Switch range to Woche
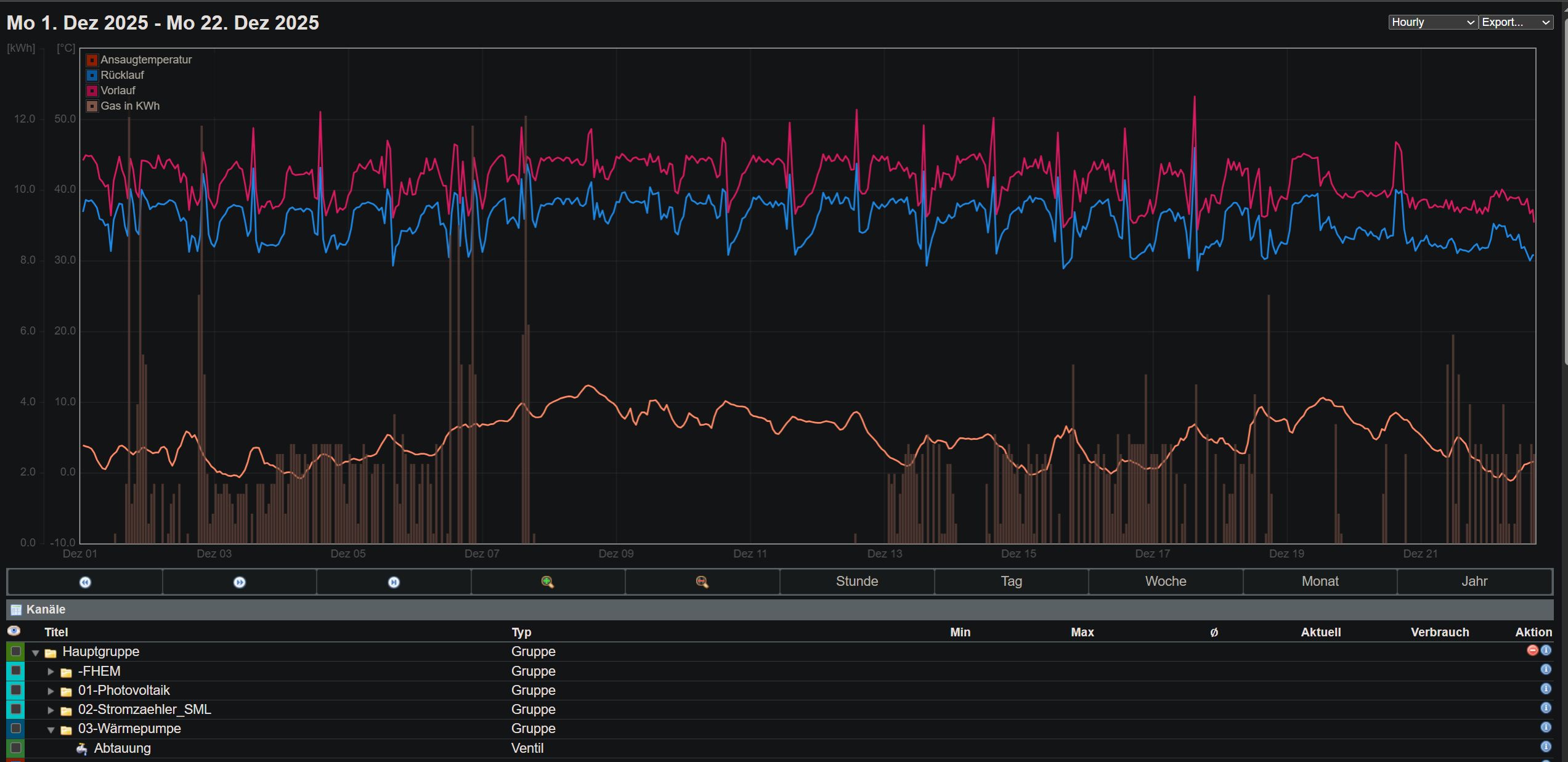Image resolution: width=1568 pixels, height=762 pixels. pyautogui.click(x=1165, y=582)
